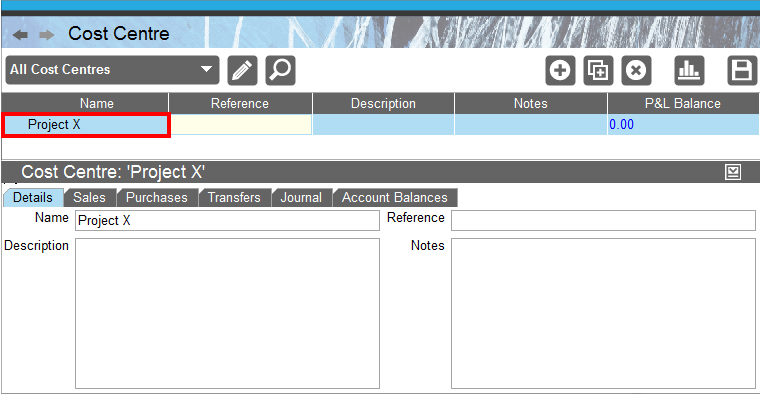View the Account Balances tab
760x394 pixels.
395,198
